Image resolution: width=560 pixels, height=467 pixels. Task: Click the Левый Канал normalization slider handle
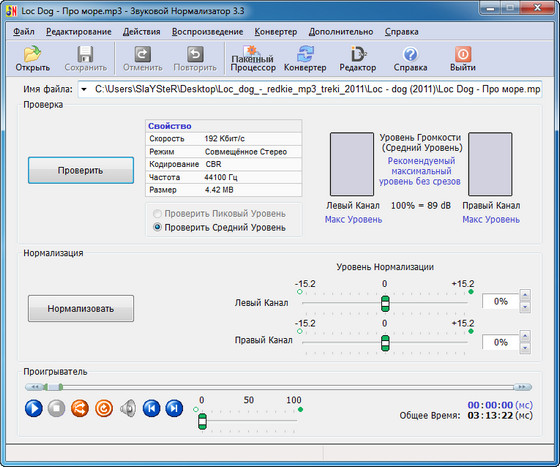click(385, 303)
